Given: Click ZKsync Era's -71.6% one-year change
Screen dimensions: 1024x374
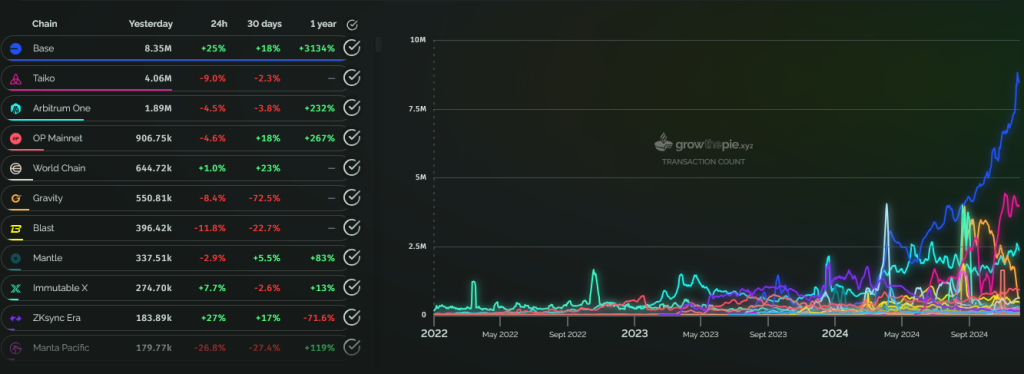Looking at the screenshot, I should pyautogui.click(x=319, y=319).
